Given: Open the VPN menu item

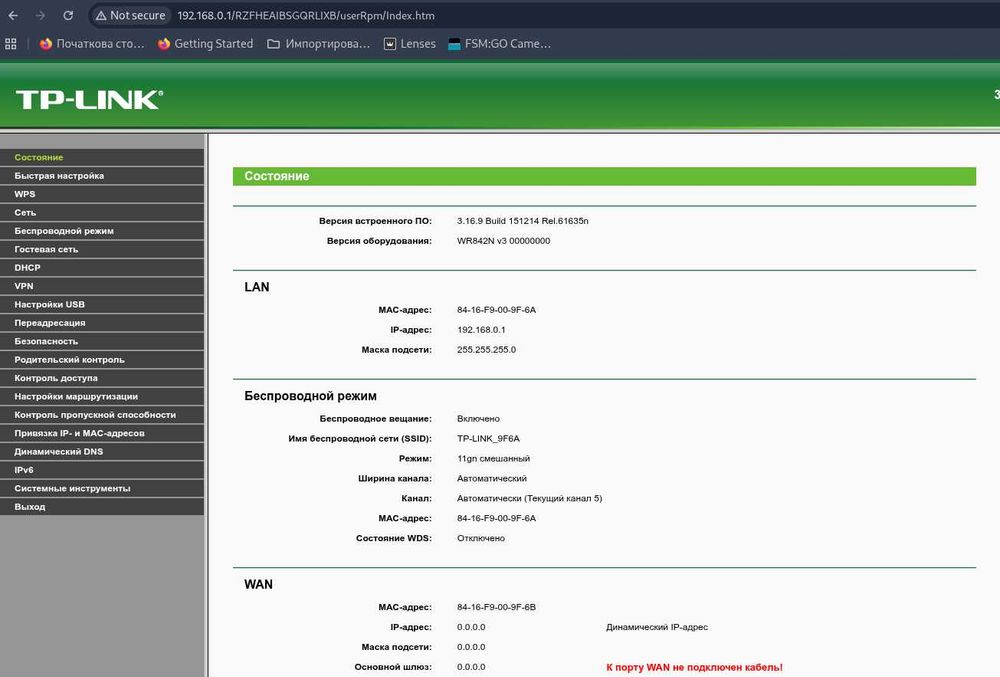Looking at the screenshot, I should point(102,286).
